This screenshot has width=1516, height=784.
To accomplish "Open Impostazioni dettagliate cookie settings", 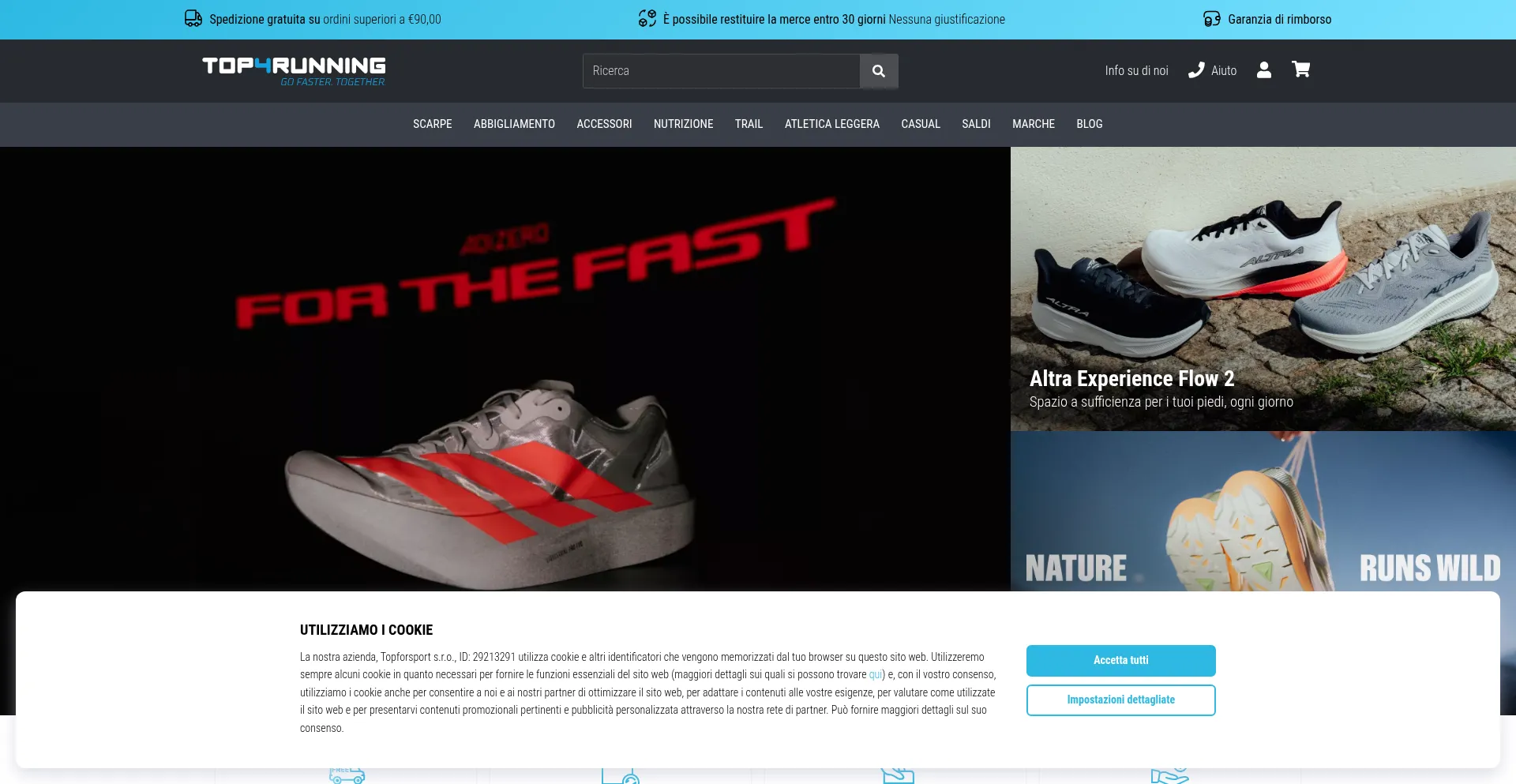I will [x=1120, y=700].
